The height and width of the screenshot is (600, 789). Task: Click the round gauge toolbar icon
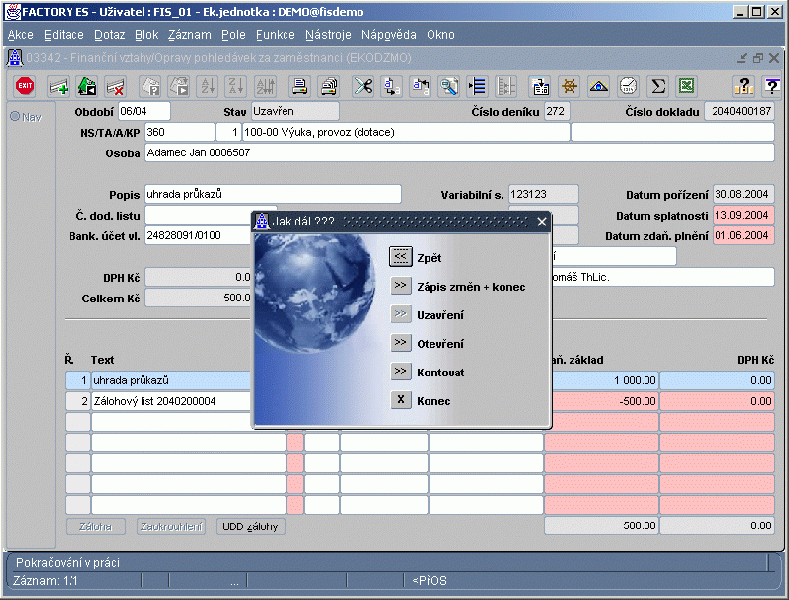(628, 87)
